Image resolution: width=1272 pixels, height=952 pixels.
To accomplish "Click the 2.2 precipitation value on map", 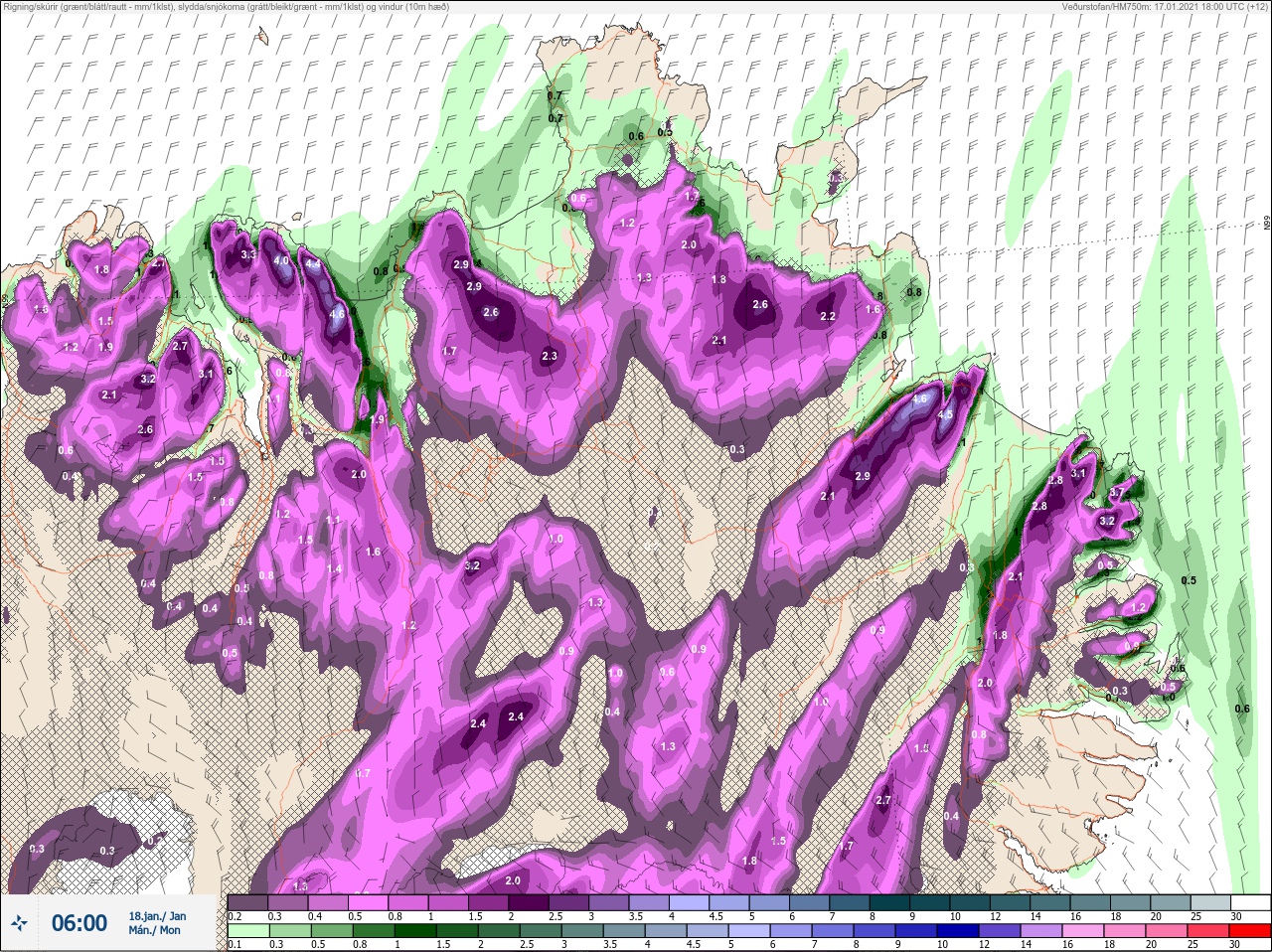I will pyautogui.click(x=828, y=316).
